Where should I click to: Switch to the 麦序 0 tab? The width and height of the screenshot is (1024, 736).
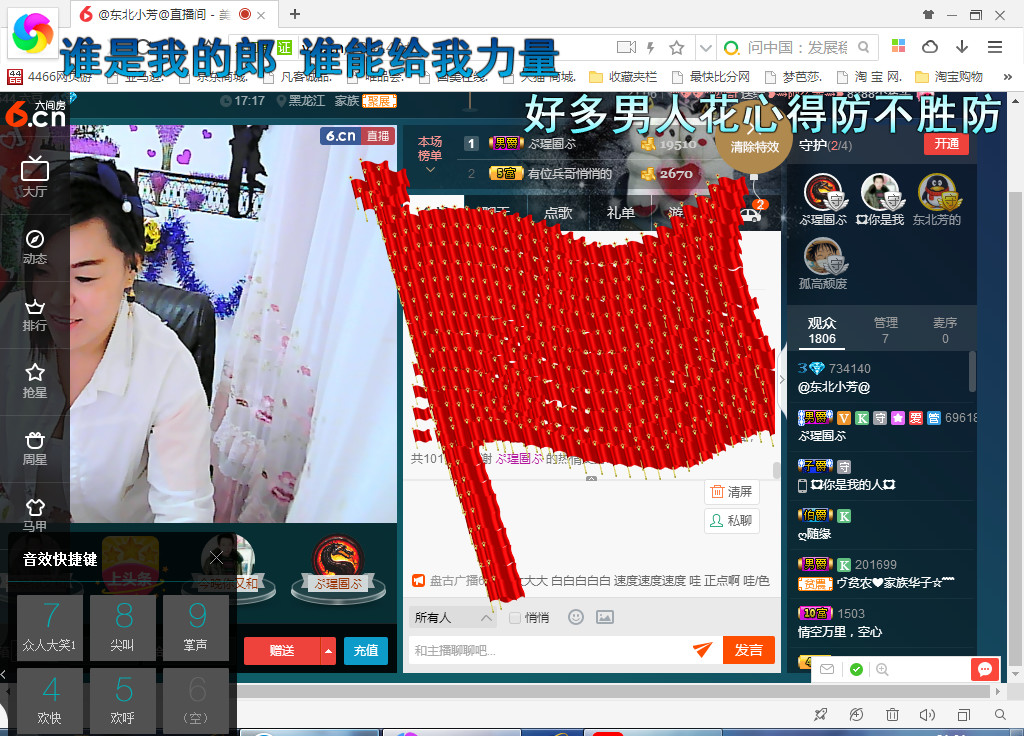[x=945, y=330]
